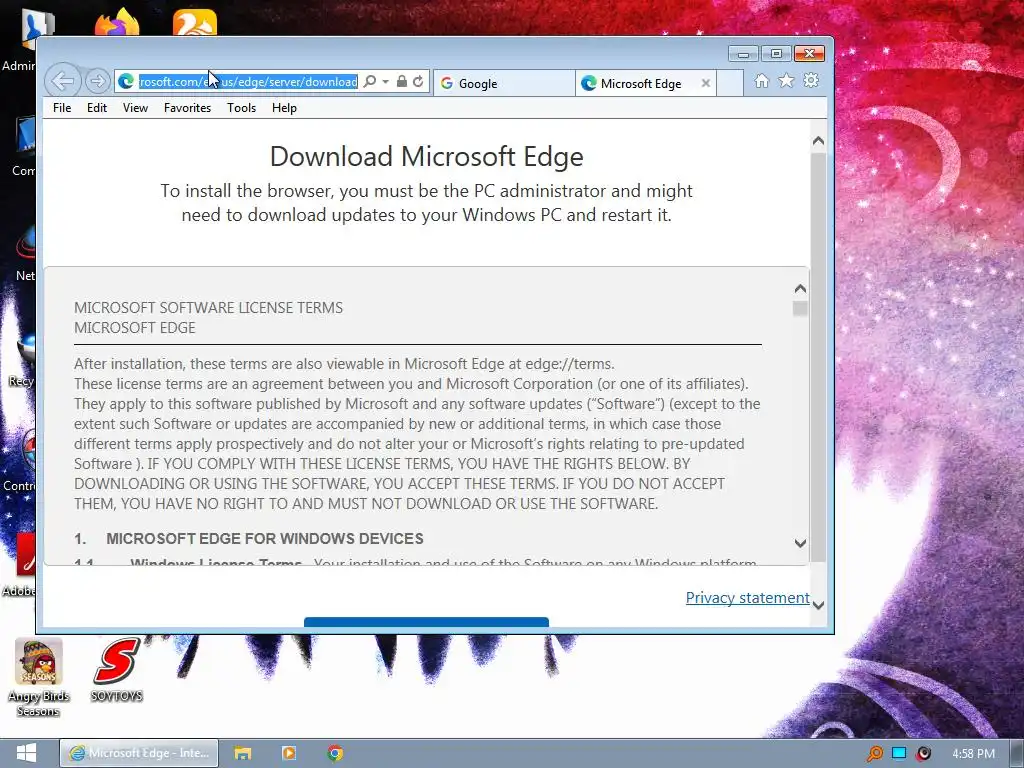Click the blue monitor tray icon
1024x768 pixels.
[899, 753]
